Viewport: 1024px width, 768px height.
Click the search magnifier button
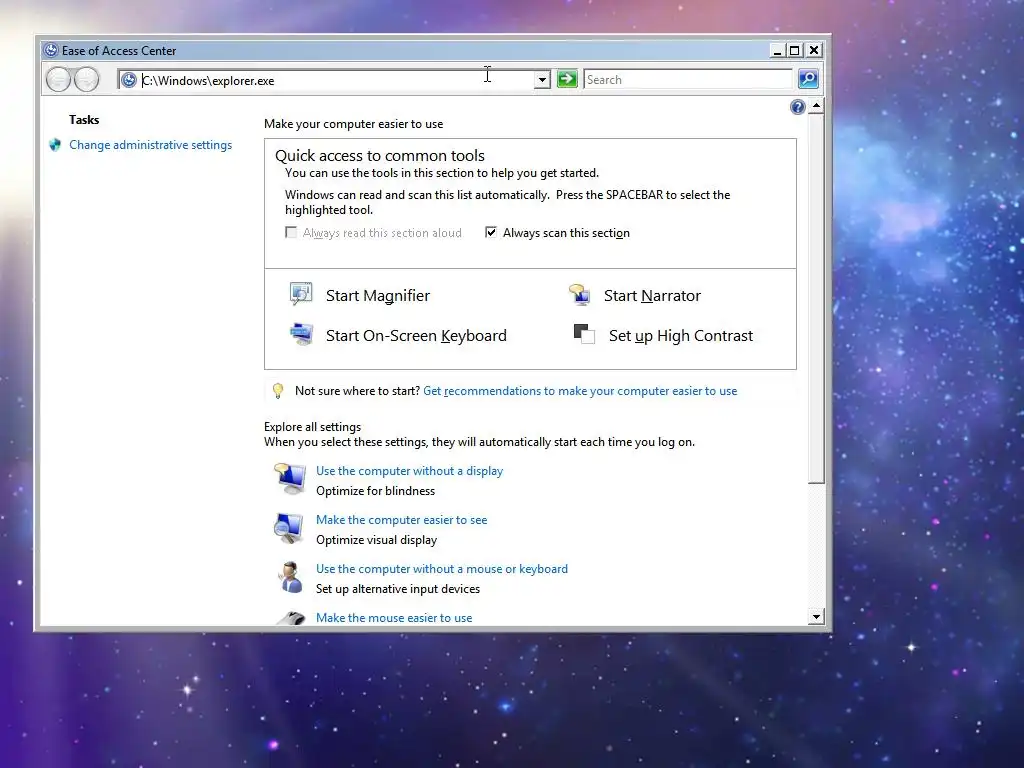coord(808,80)
